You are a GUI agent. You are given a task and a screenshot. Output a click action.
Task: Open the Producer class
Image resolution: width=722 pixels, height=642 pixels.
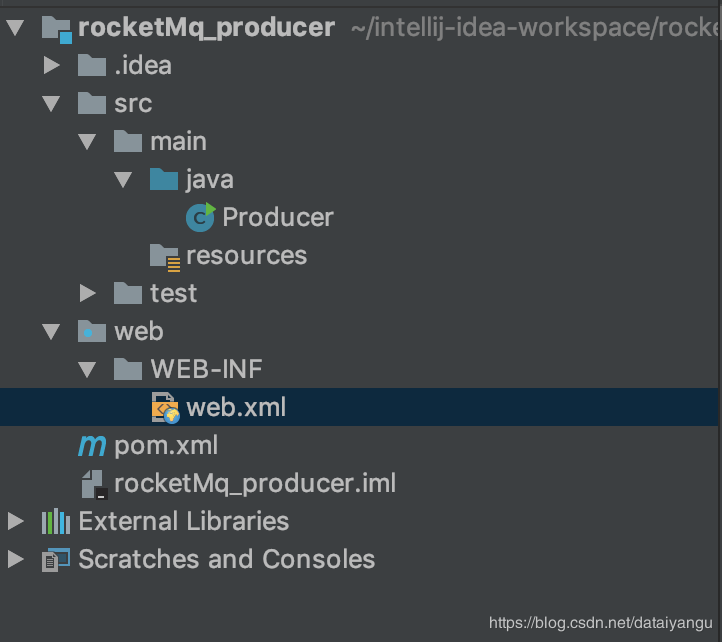(x=278, y=217)
